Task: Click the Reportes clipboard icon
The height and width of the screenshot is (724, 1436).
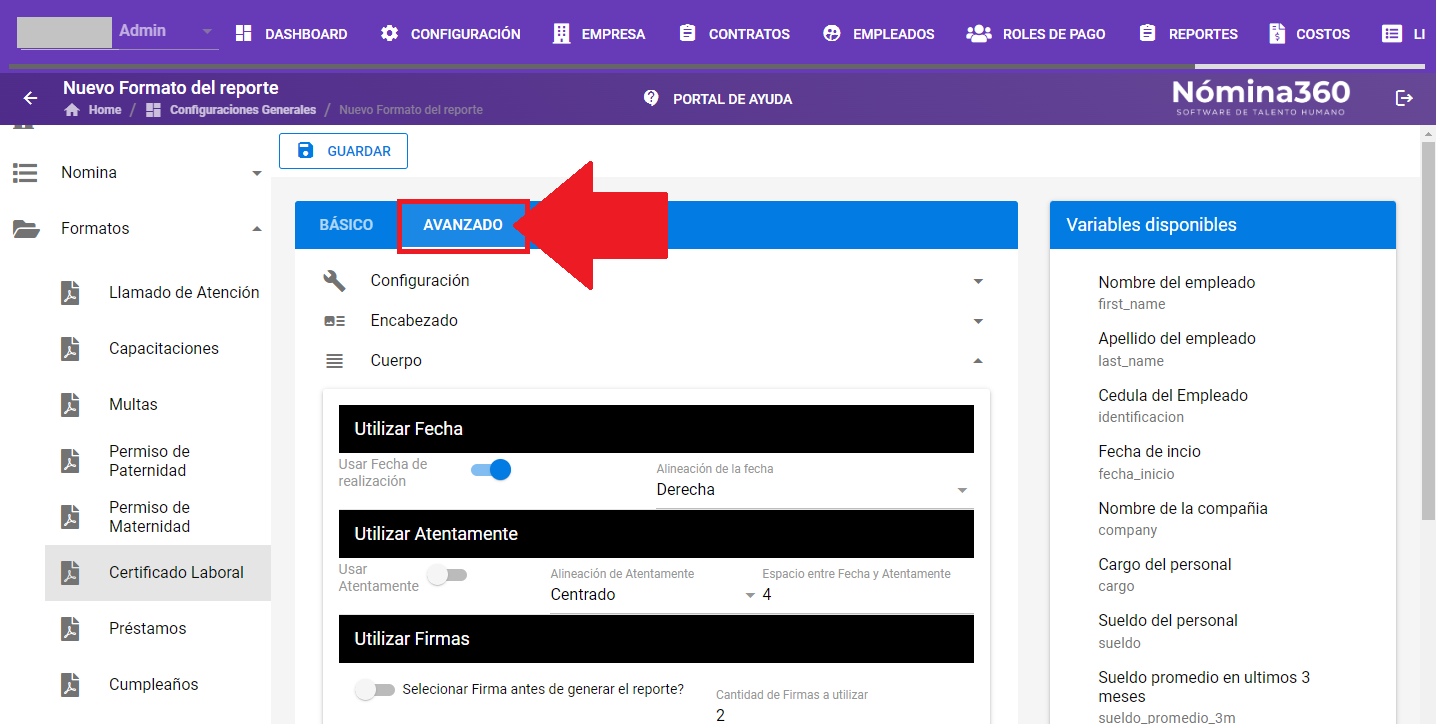Action: click(1147, 33)
